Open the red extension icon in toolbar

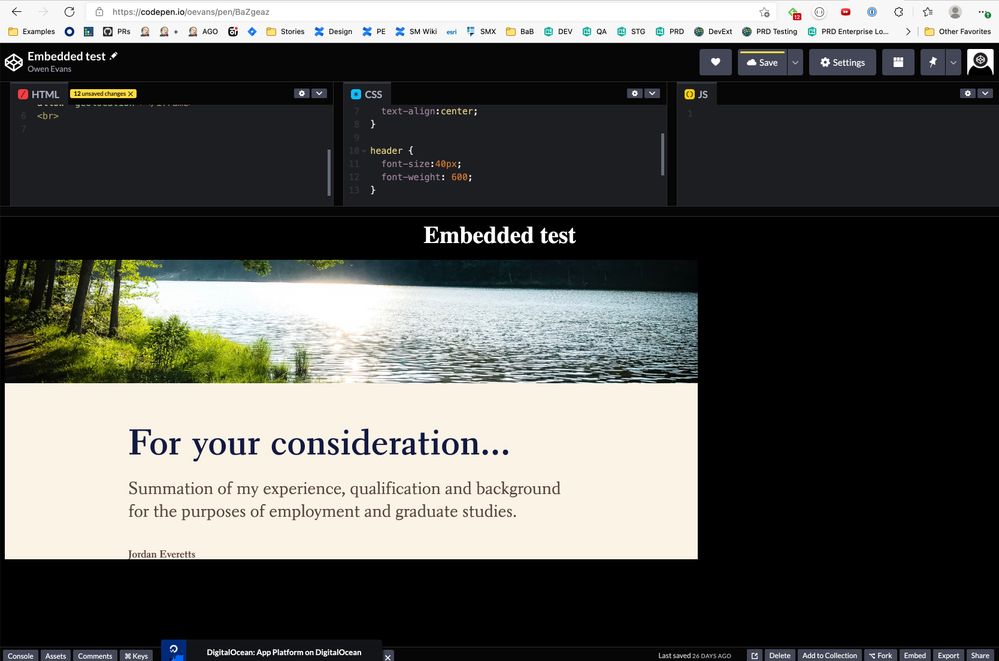(845, 12)
